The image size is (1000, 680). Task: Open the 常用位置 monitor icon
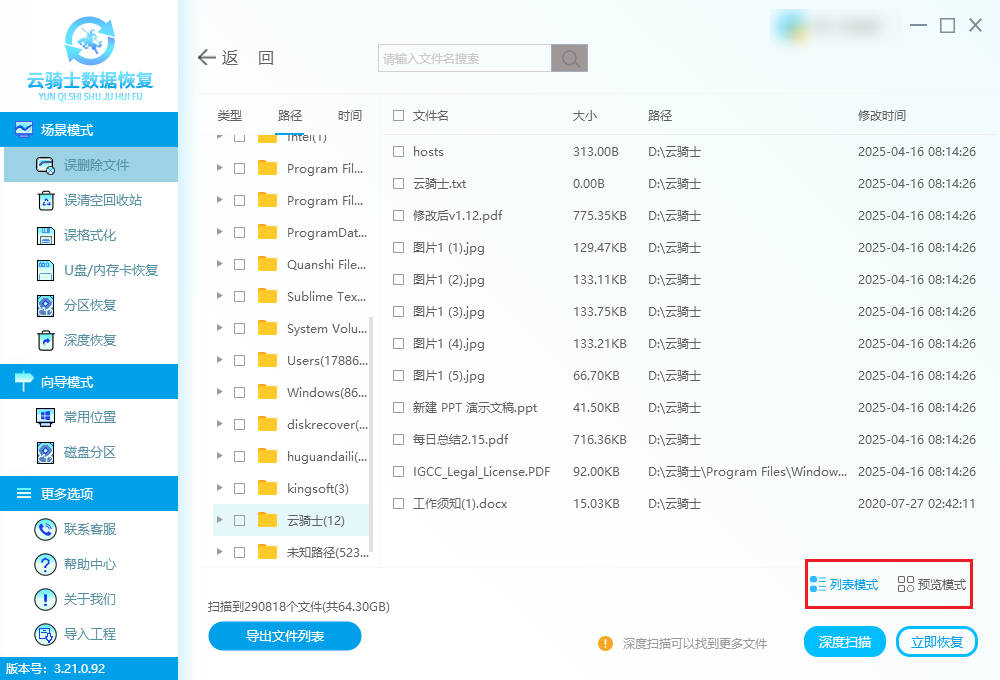[x=45, y=417]
